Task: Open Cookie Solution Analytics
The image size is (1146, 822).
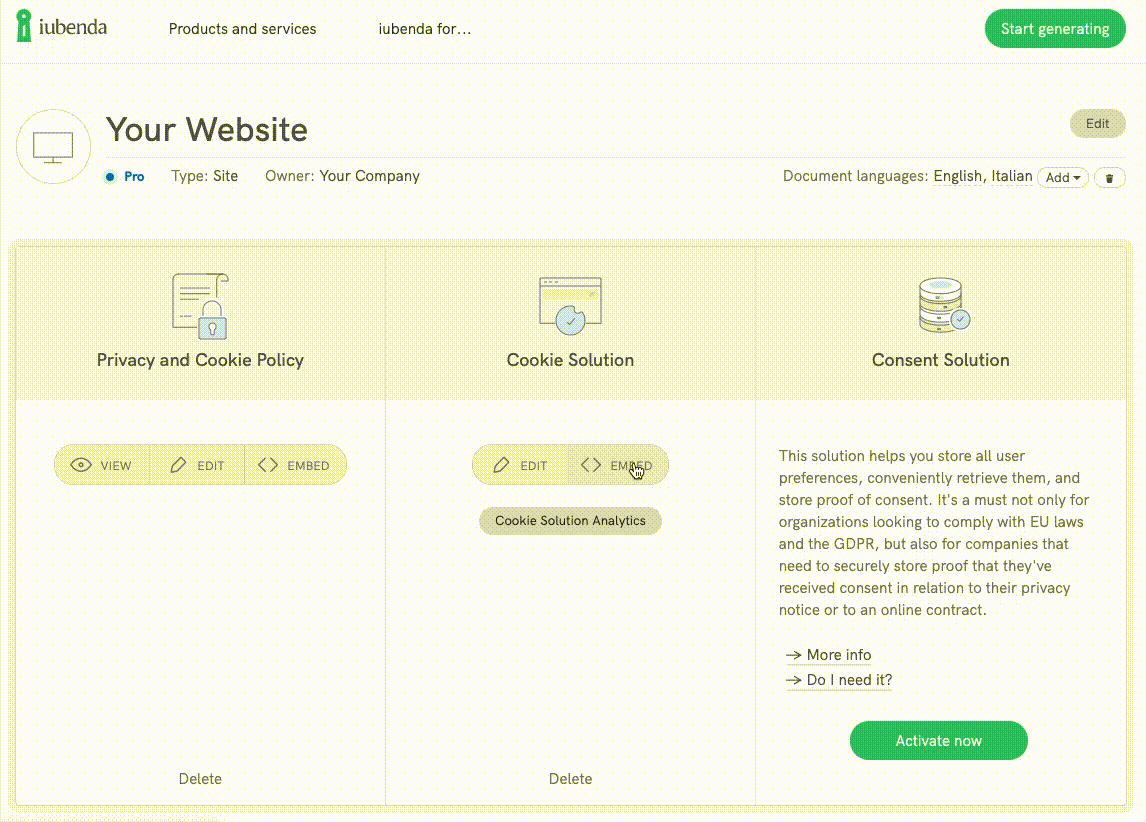Action: pos(570,520)
